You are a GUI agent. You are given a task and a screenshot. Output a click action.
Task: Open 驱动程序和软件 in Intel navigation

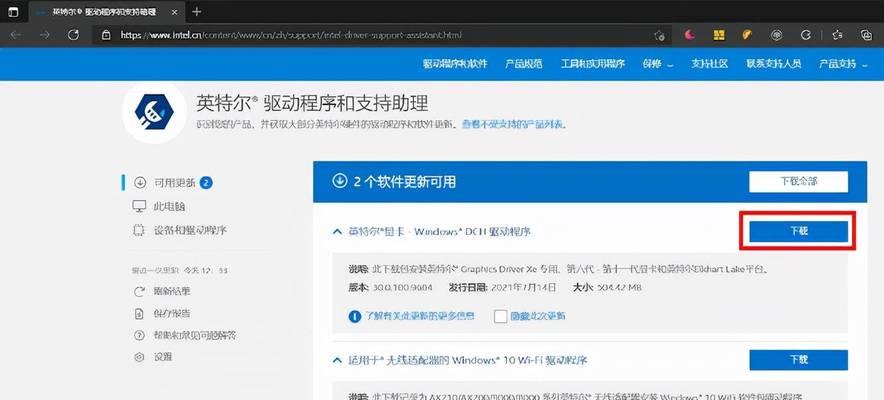click(455, 64)
